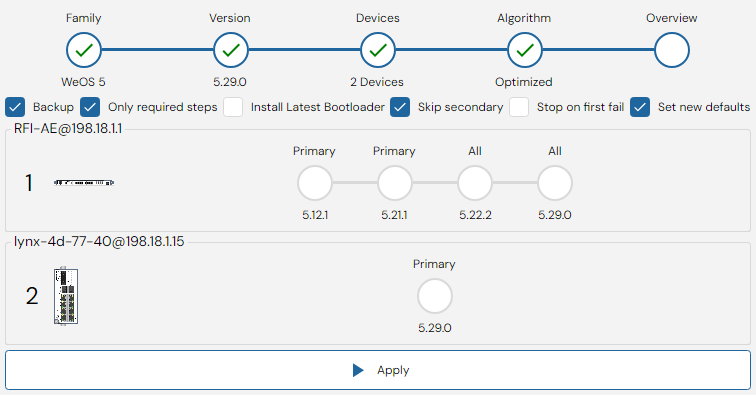Go to the Version step circle

tap(231, 50)
